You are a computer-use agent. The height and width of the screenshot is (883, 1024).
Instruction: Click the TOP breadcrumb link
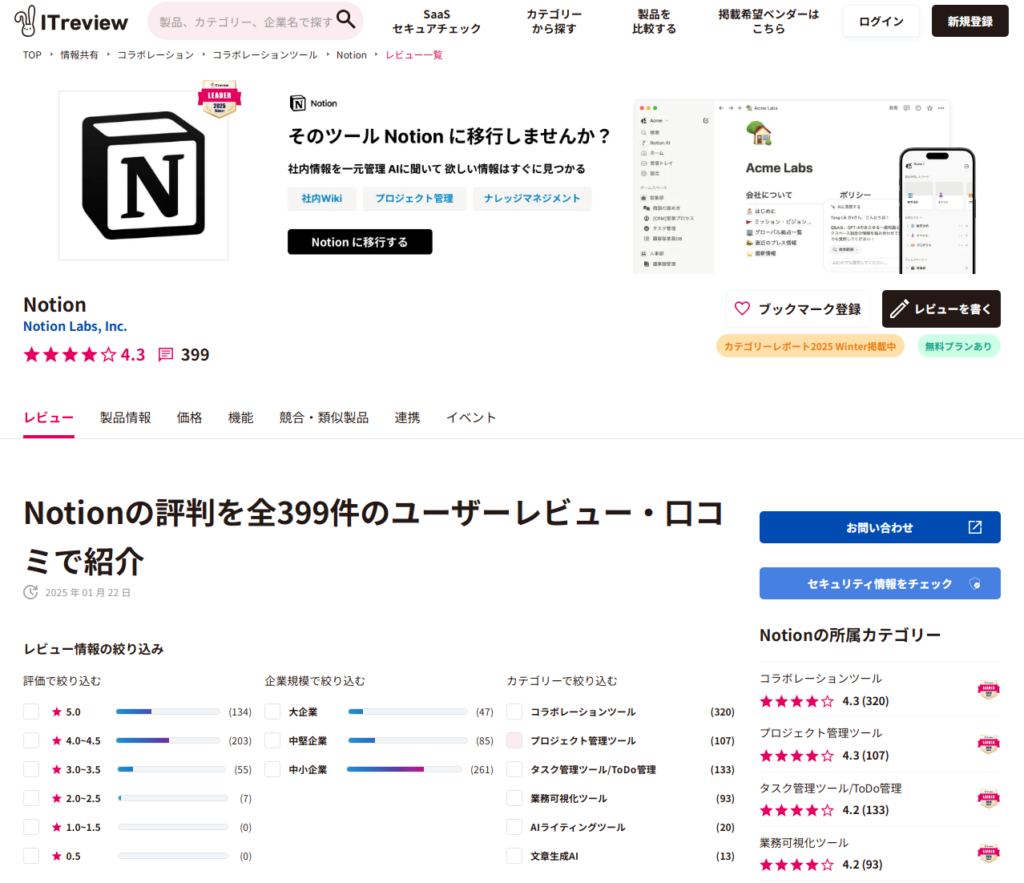click(32, 55)
